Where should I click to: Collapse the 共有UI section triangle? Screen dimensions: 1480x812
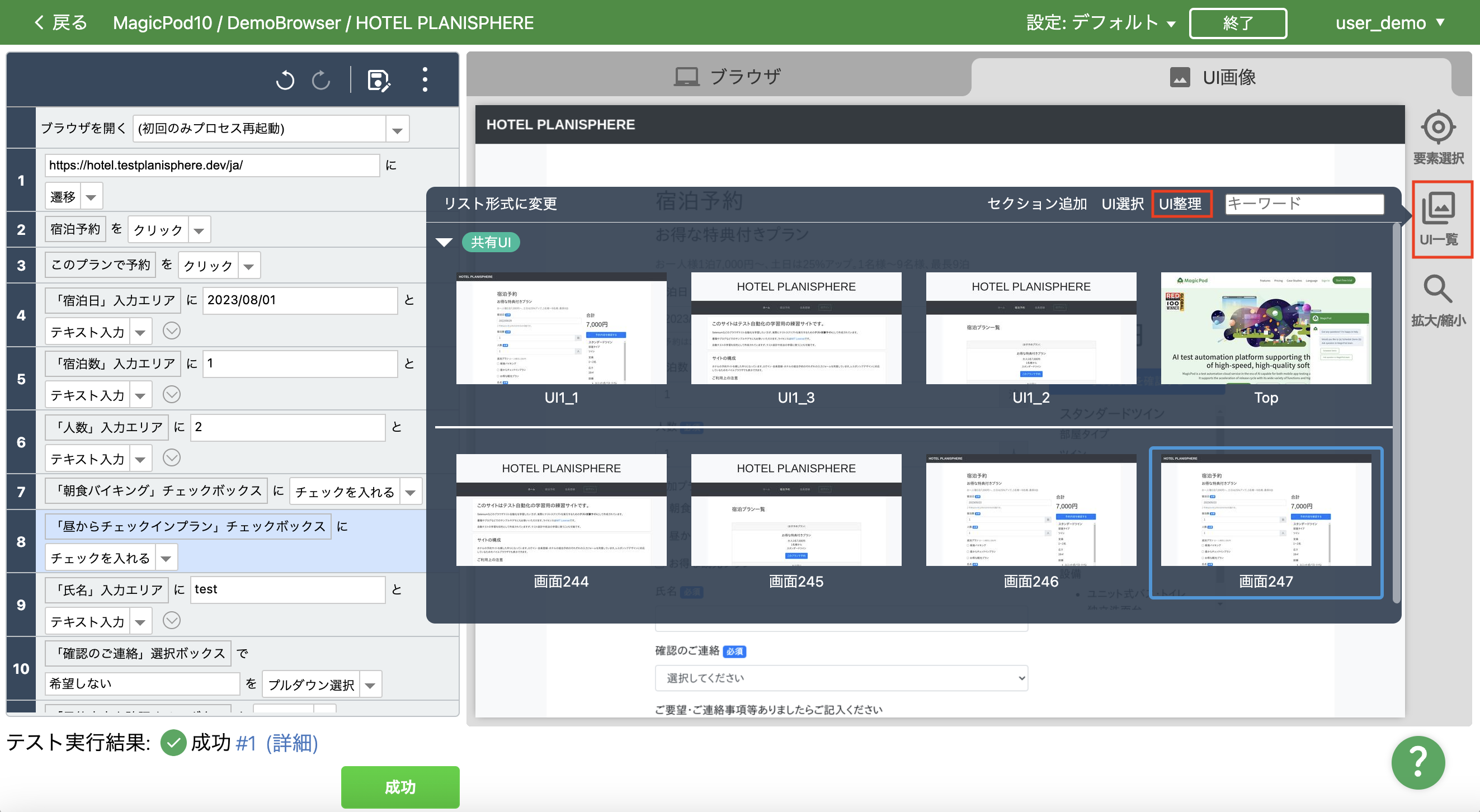click(x=444, y=242)
